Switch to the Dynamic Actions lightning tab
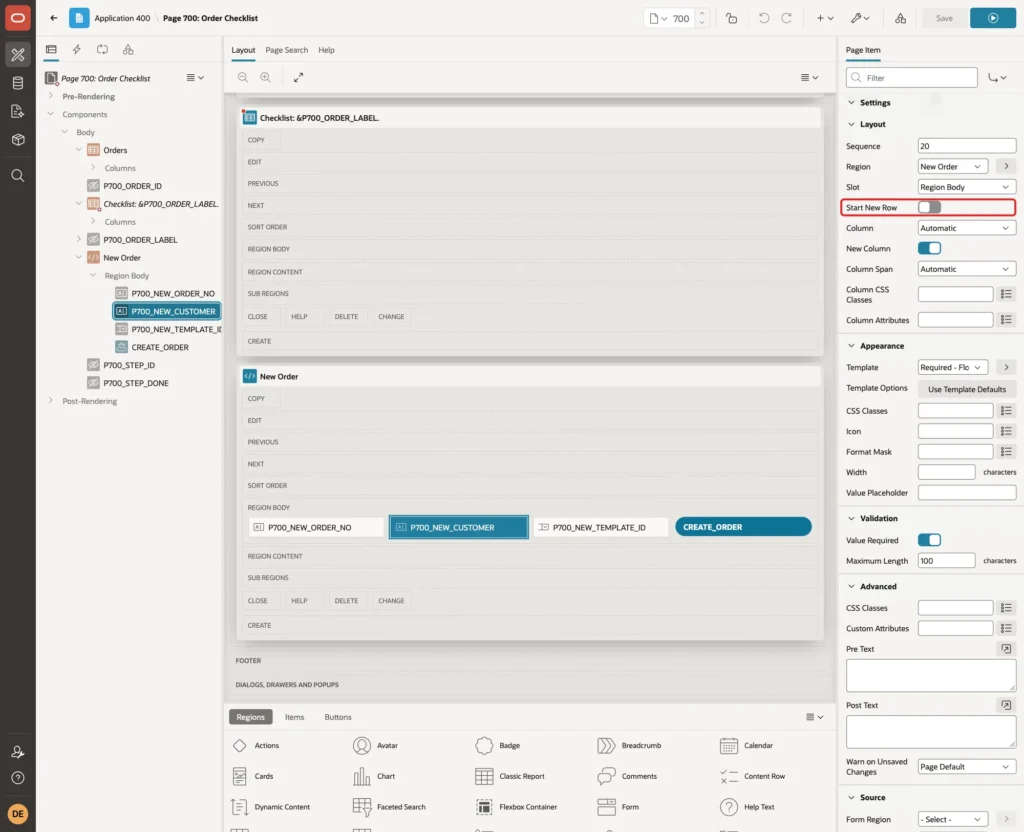This screenshot has height=832, width=1024. (76, 50)
